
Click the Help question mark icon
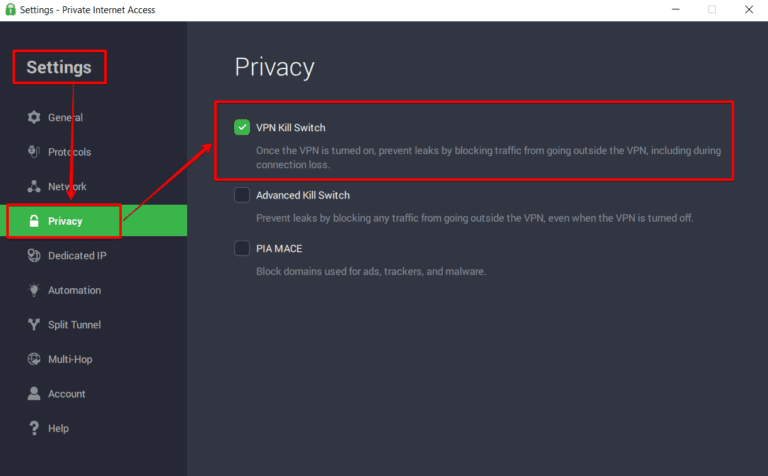[x=33, y=428]
